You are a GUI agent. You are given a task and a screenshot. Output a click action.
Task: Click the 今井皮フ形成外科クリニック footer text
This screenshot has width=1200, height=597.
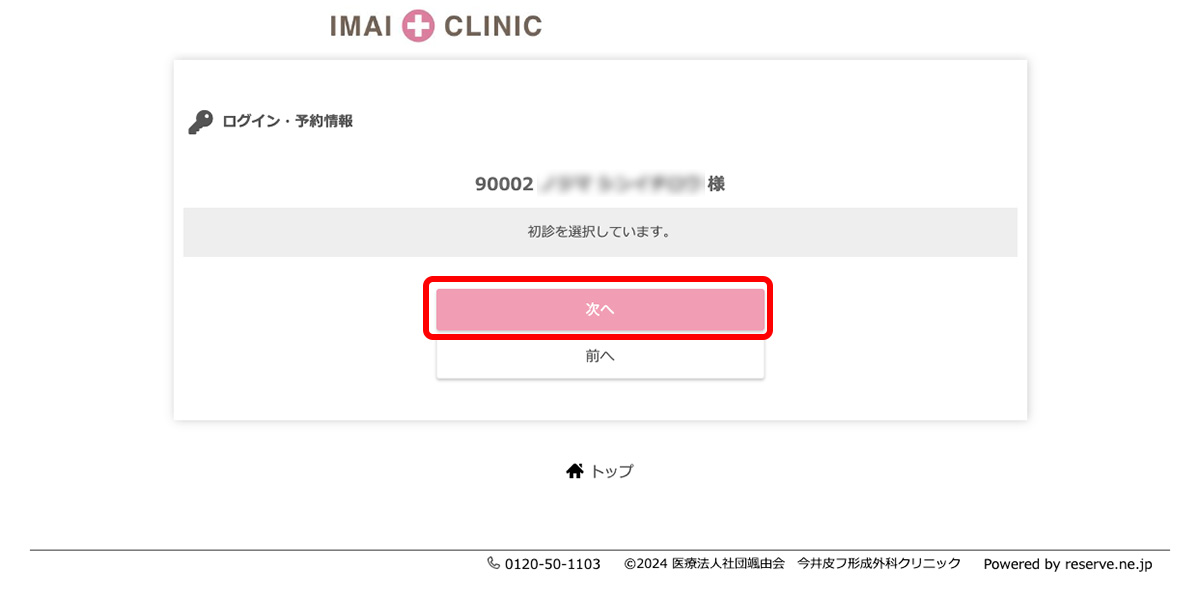pyautogui.click(x=879, y=564)
